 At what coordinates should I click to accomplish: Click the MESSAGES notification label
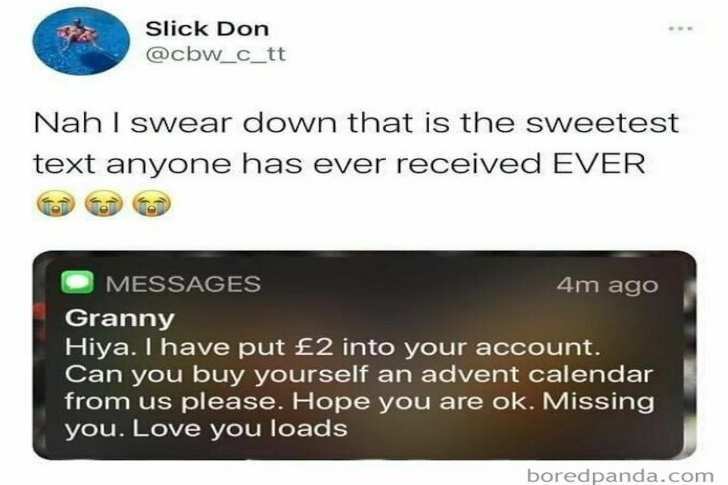coord(183,284)
